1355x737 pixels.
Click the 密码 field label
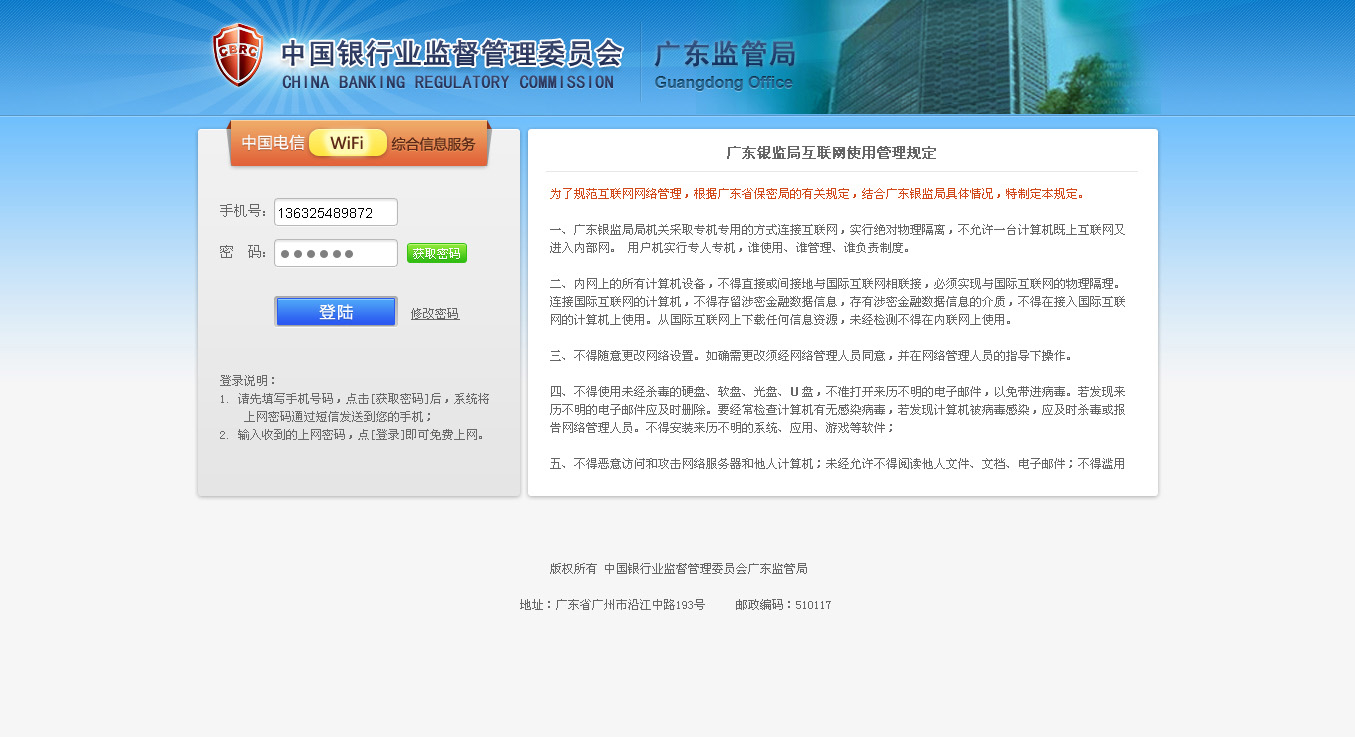coord(243,252)
